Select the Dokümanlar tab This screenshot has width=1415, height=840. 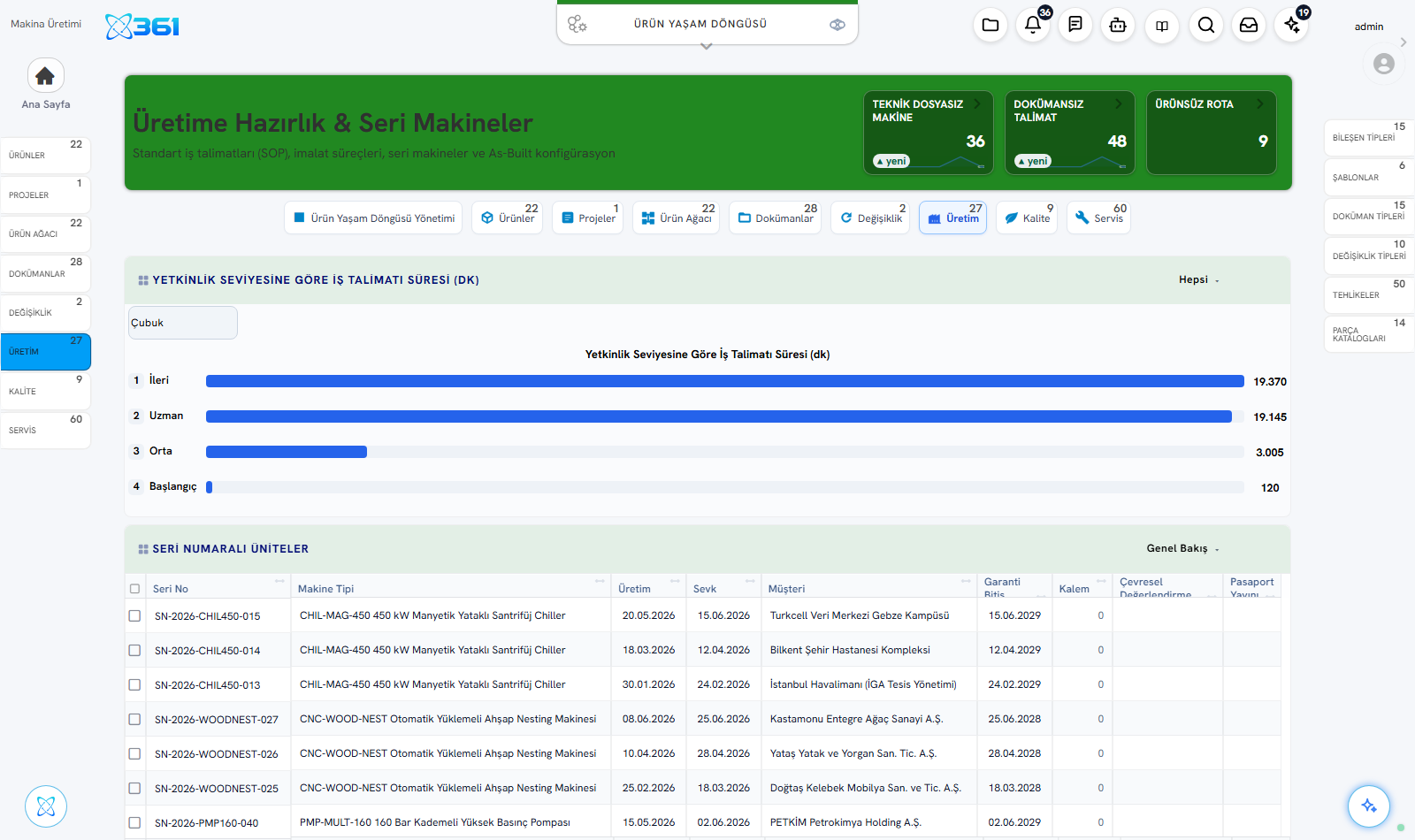point(775,218)
